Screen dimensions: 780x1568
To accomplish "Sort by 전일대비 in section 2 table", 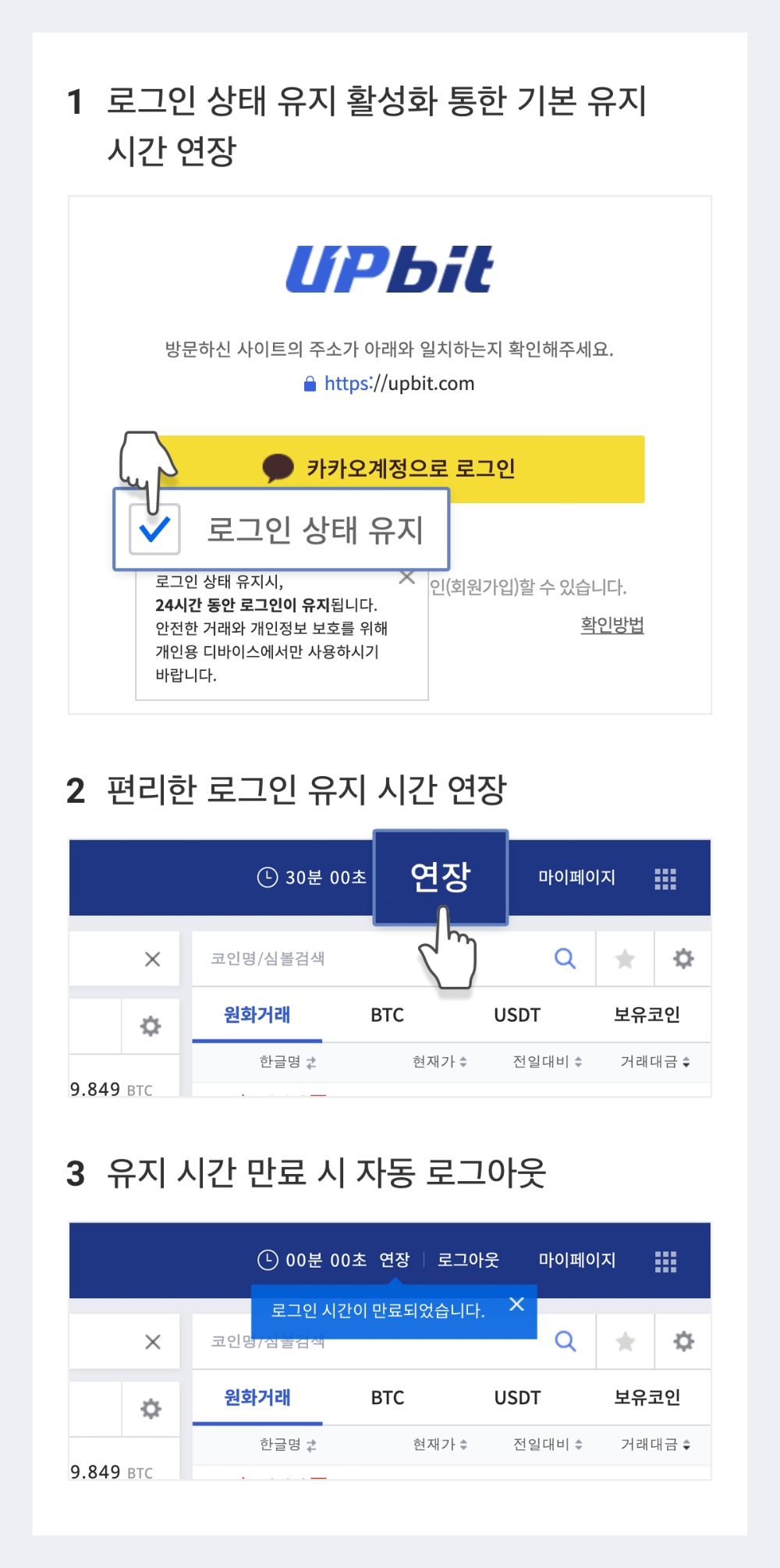I will click(x=548, y=1062).
